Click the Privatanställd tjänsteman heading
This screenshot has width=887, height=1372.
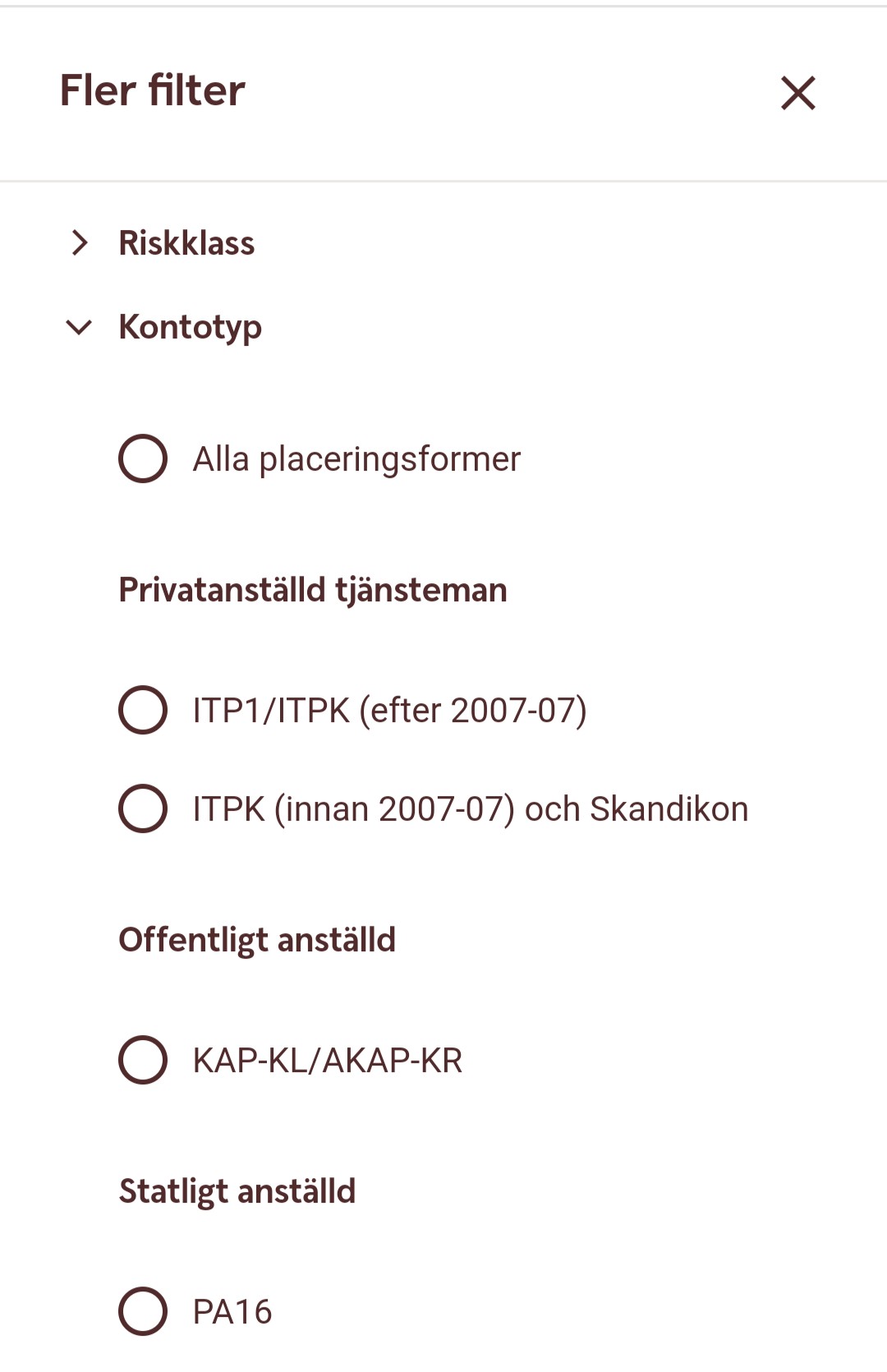(x=313, y=590)
